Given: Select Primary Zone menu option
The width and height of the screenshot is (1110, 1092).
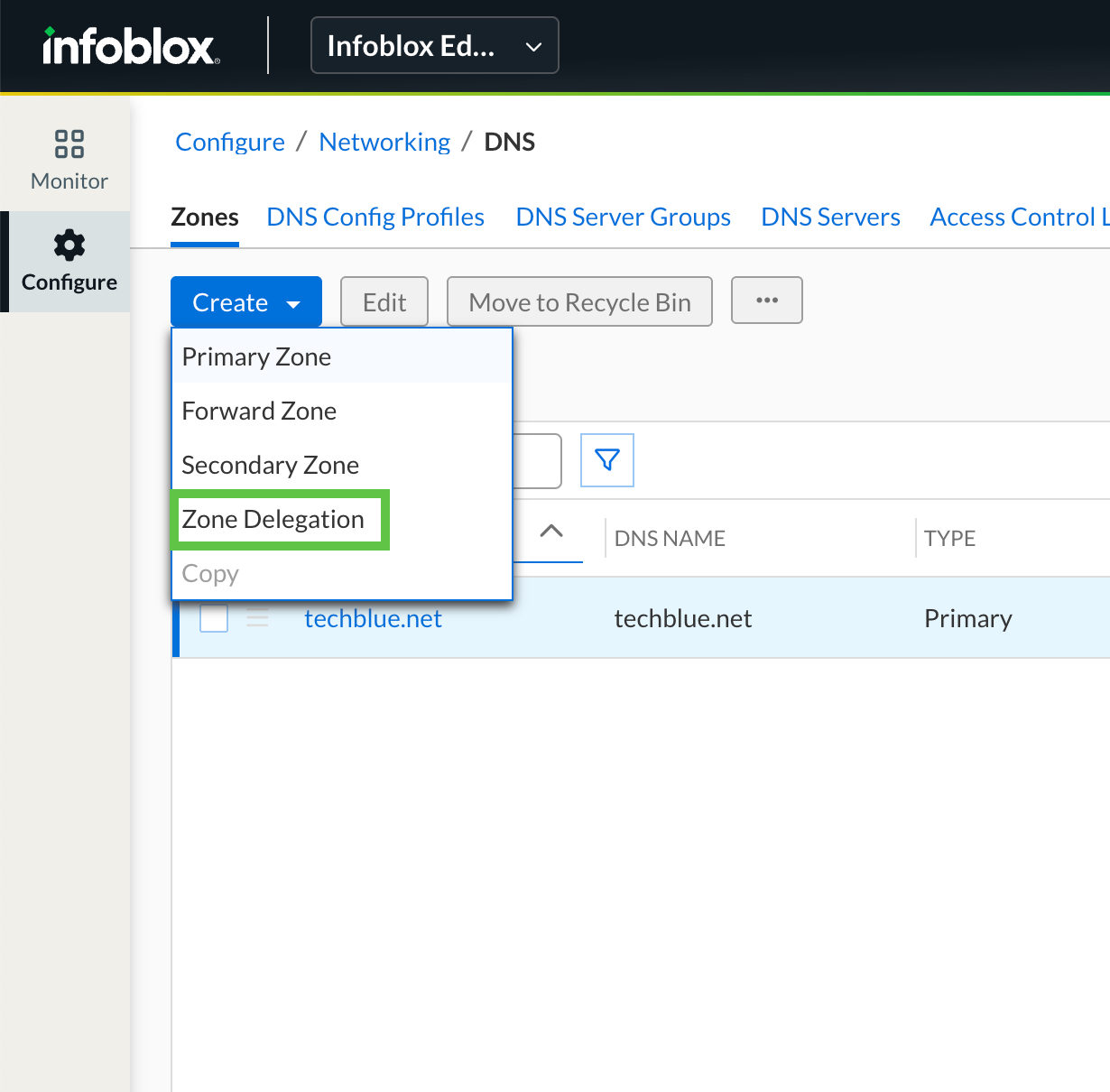Looking at the screenshot, I should (257, 357).
